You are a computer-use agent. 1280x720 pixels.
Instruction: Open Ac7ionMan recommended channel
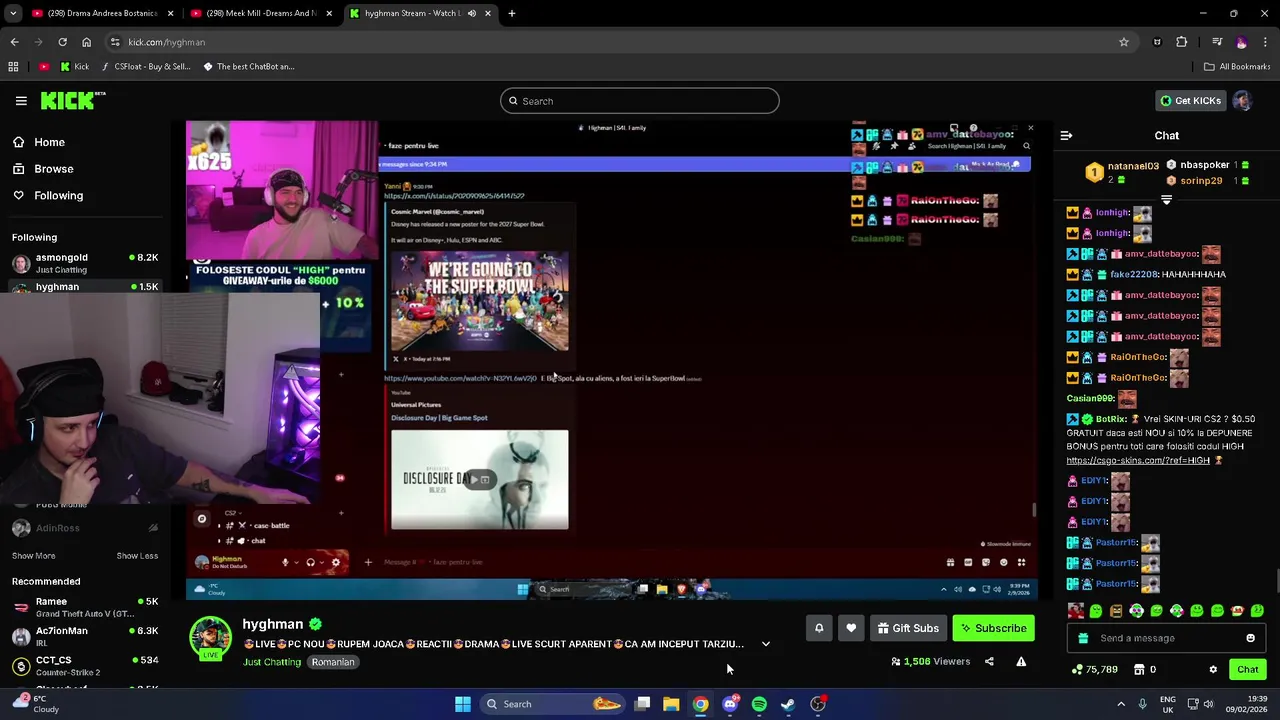pyautogui.click(x=85, y=636)
